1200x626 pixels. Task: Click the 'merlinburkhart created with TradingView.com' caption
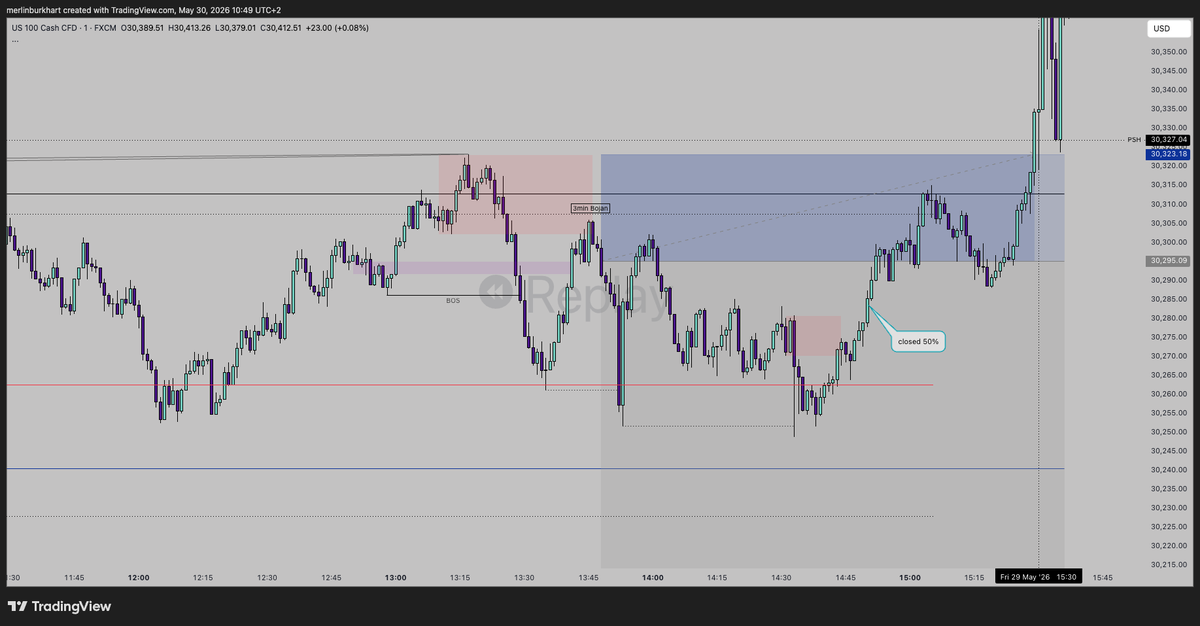[91, 9]
